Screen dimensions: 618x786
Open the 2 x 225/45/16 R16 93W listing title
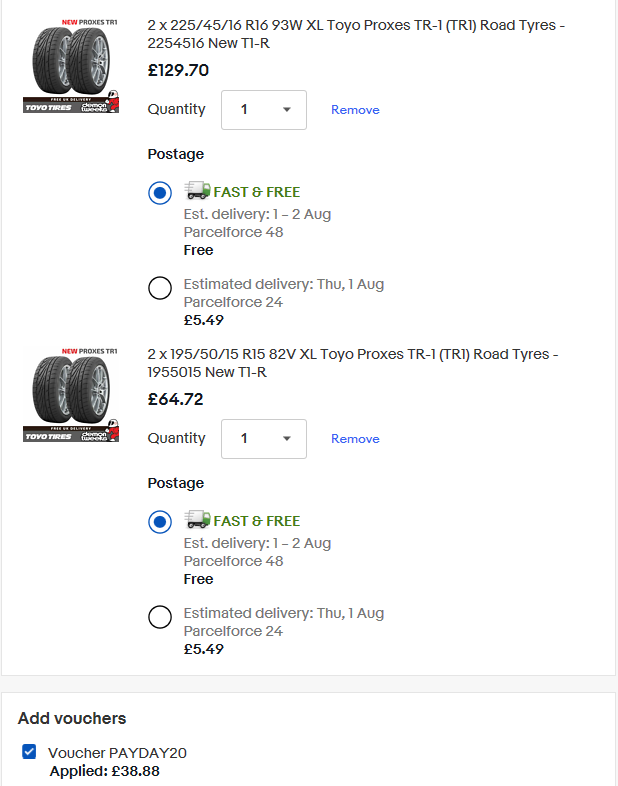pos(356,34)
